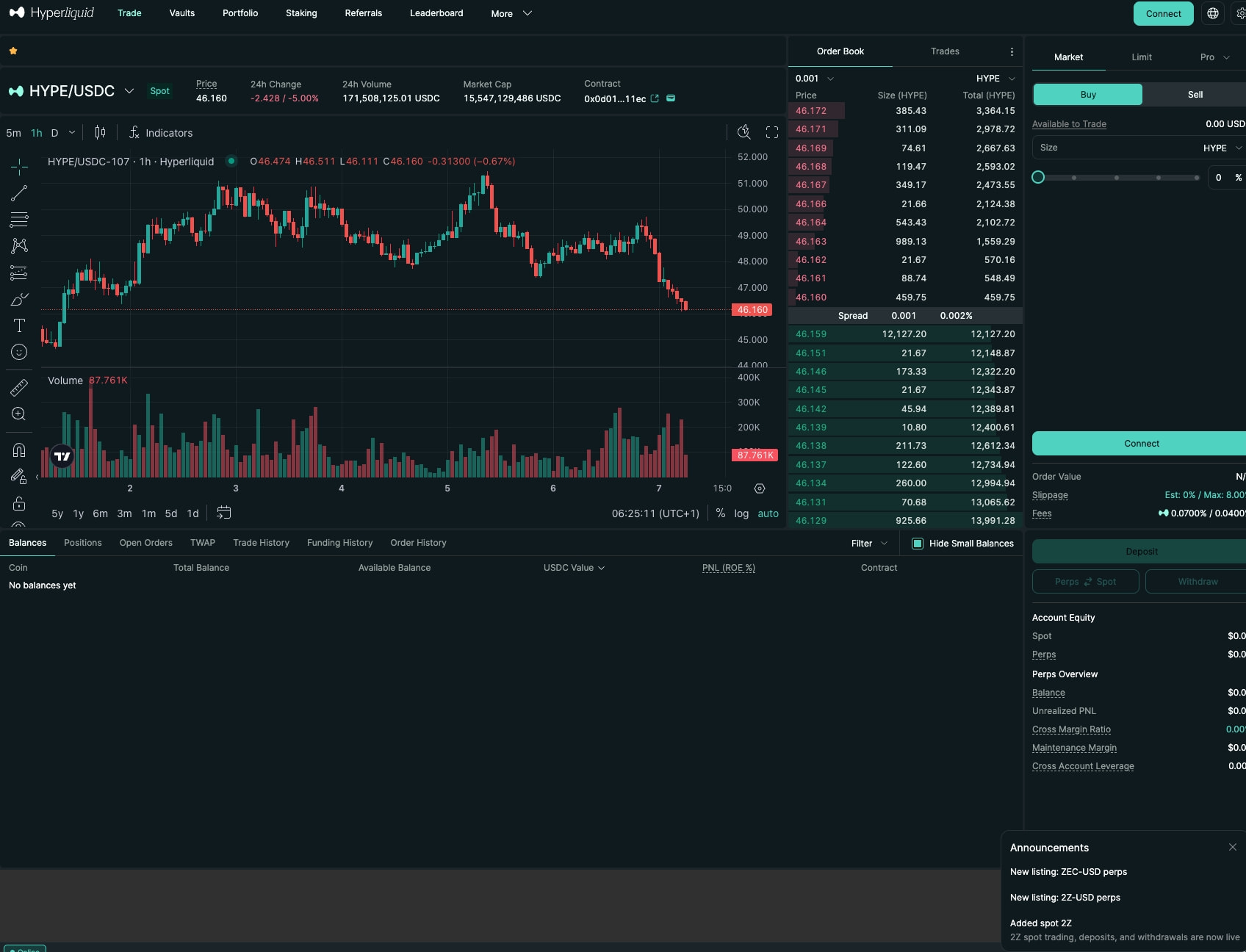Enter fullscreen chart mode
The image size is (1246, 952).
coord(772,132)
